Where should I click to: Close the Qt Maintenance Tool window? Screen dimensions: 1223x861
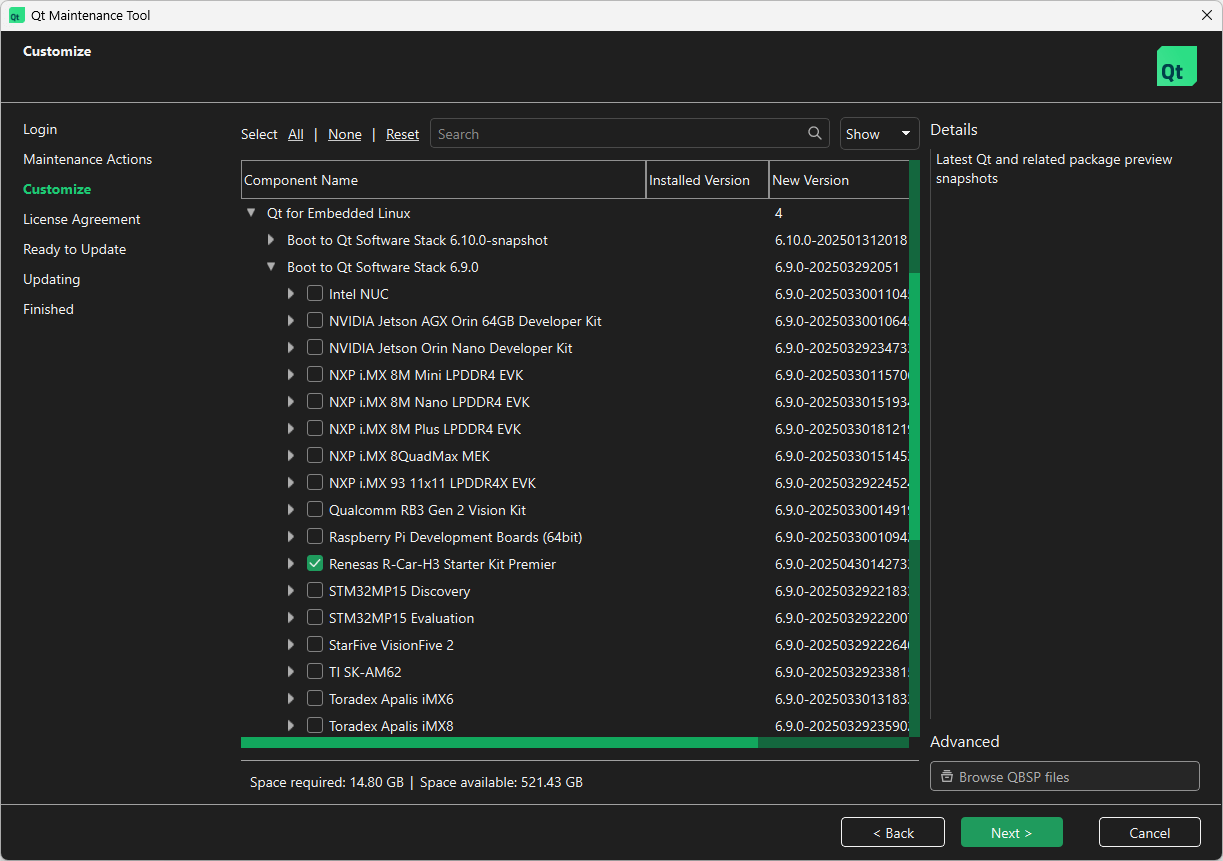[1206, 15]
